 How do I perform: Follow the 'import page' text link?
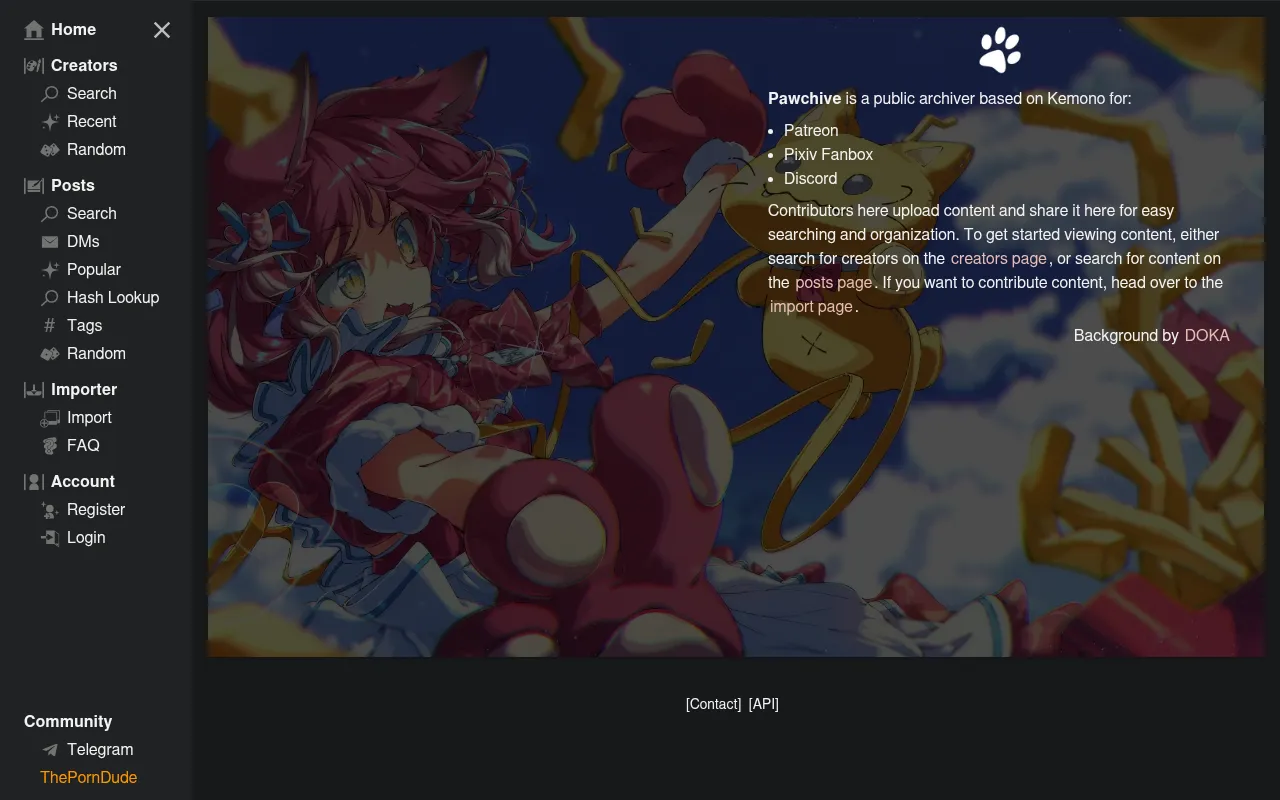(x=811, y=307)
